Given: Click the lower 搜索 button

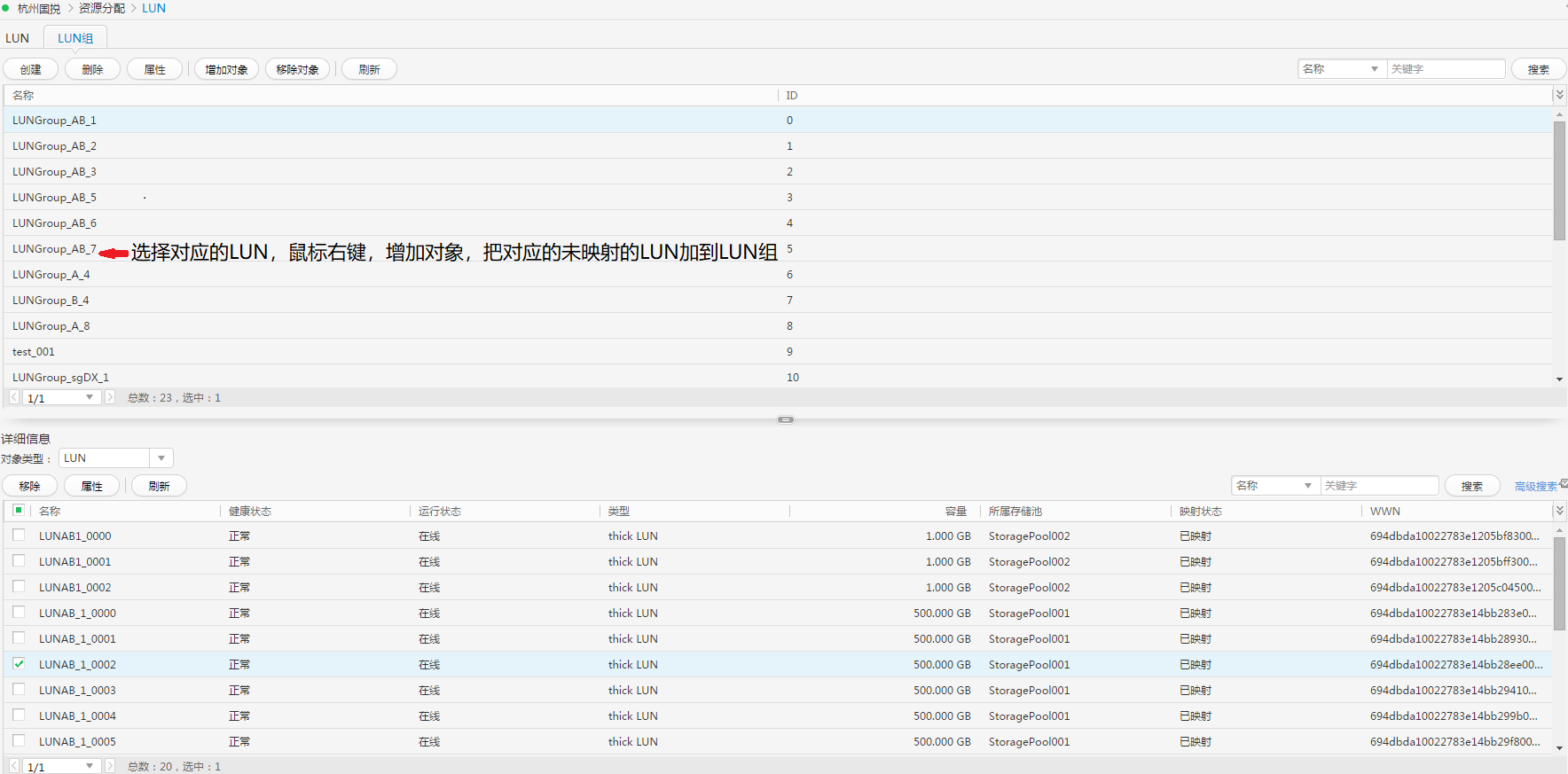Looking at the screenshot, I should (x=1472, y=486).
